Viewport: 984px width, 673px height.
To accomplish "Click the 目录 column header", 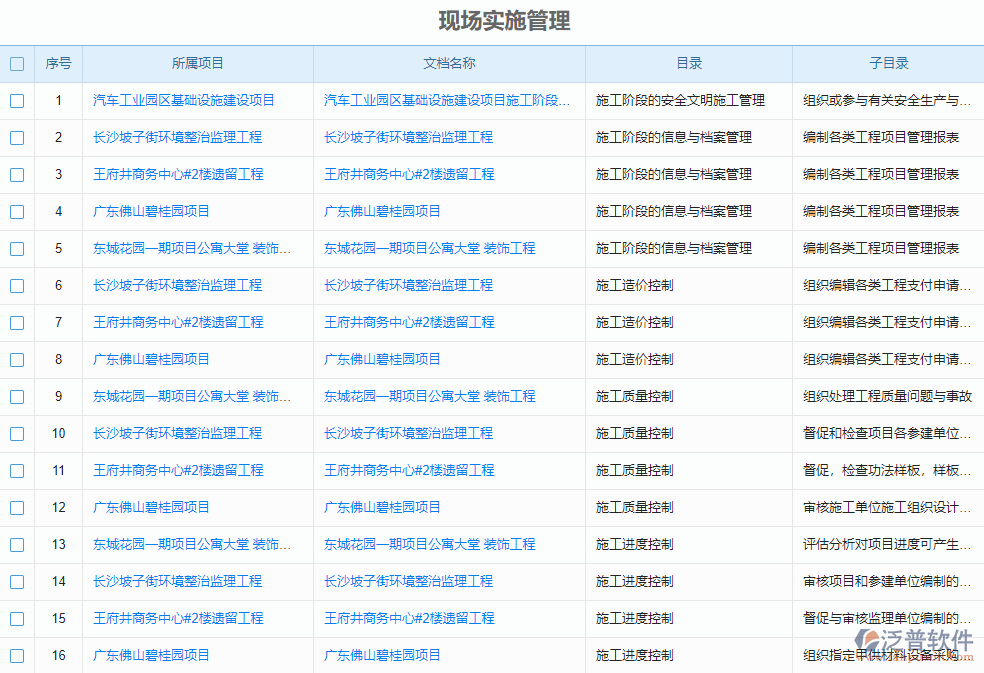I will pyautogui.click(x=688, y=63).
